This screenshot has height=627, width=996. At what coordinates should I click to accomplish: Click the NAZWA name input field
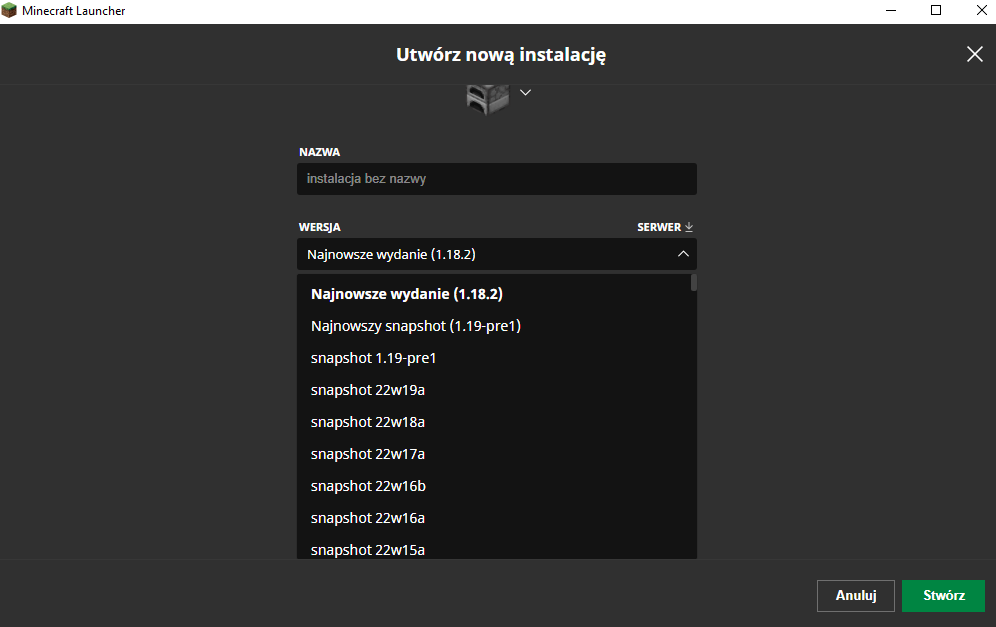(x=497, y=179)
